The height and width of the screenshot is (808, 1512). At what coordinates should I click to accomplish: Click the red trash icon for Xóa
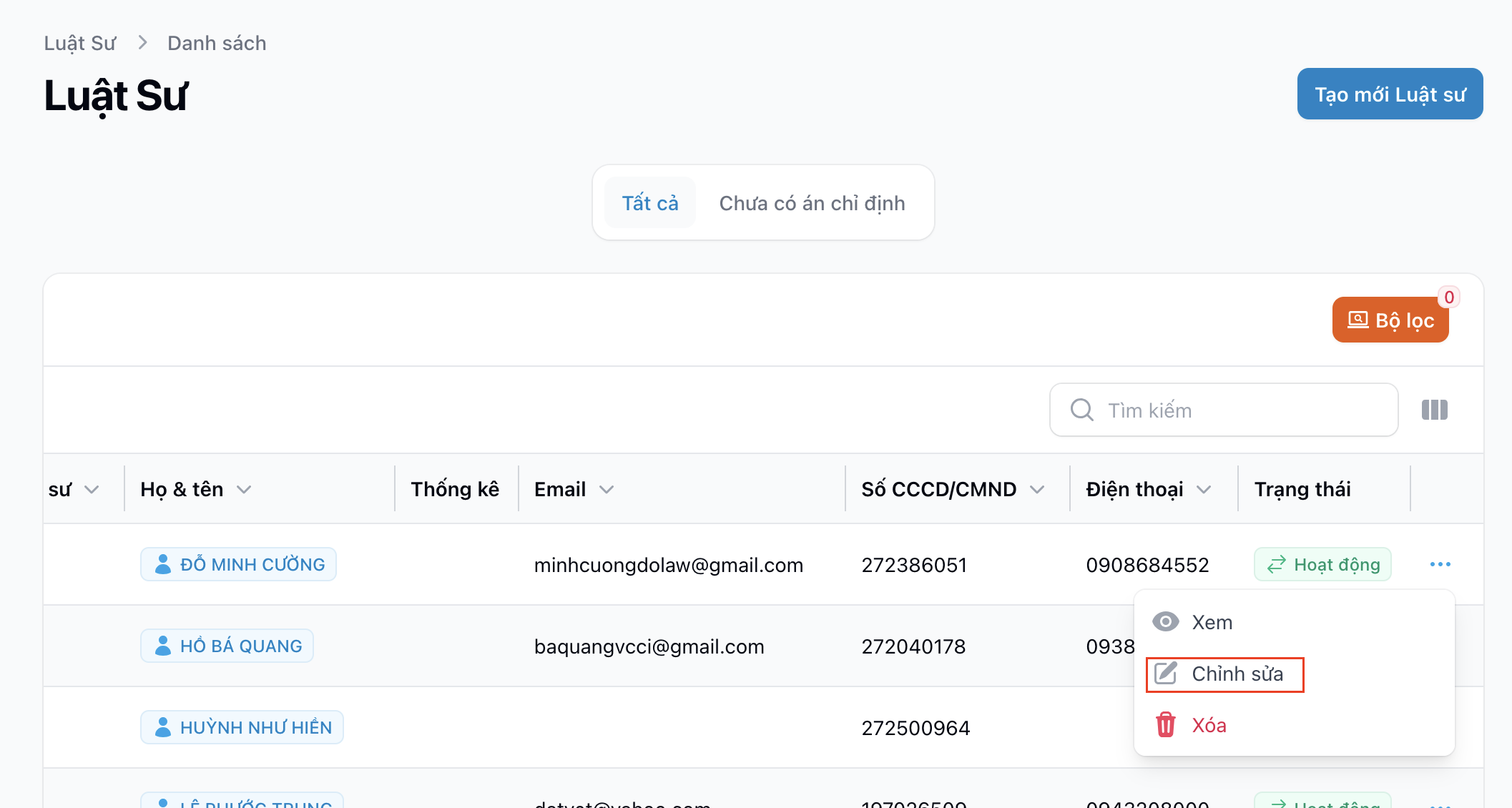pos(1166,725)
